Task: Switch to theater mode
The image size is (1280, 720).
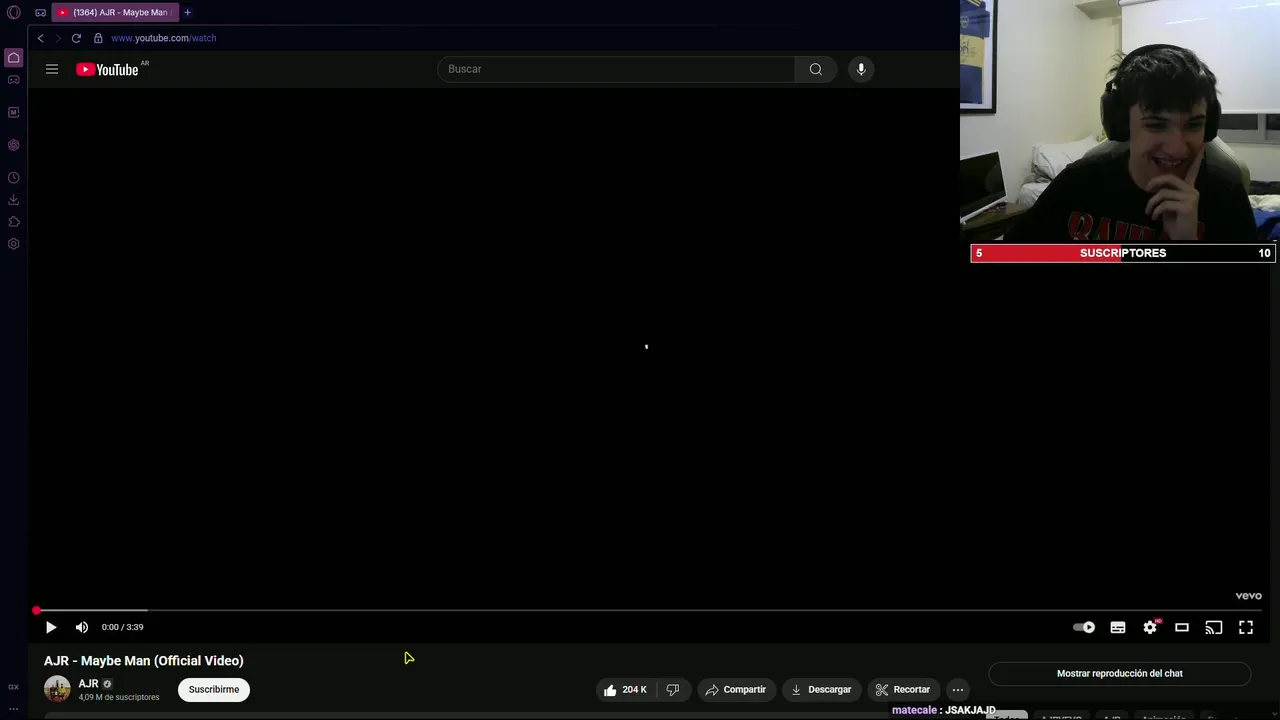Action: 1182,627
